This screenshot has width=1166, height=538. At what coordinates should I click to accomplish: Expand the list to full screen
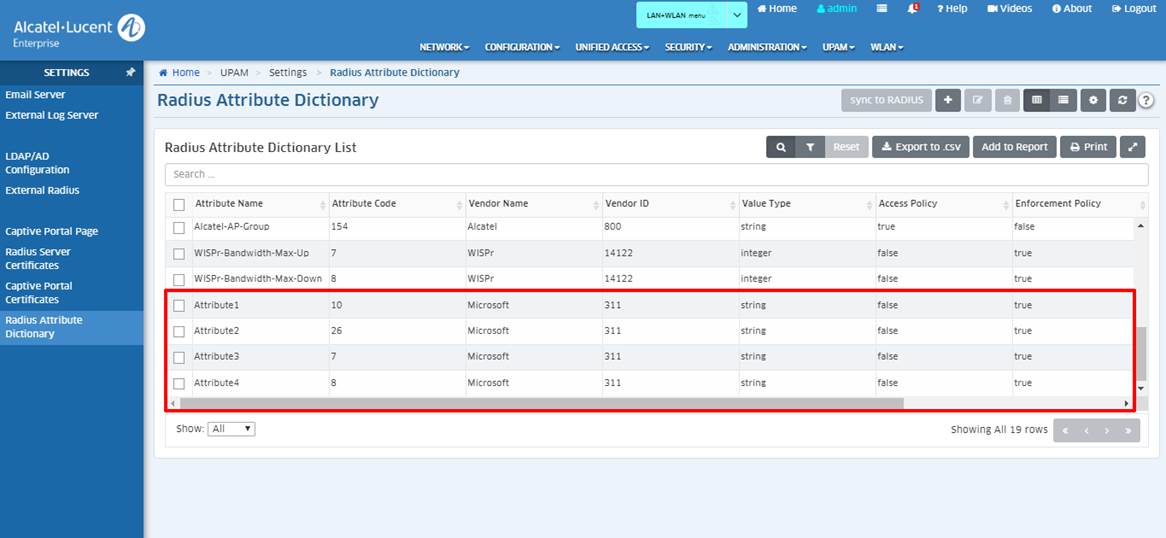pyautogui.click(x=1132, y=147)
